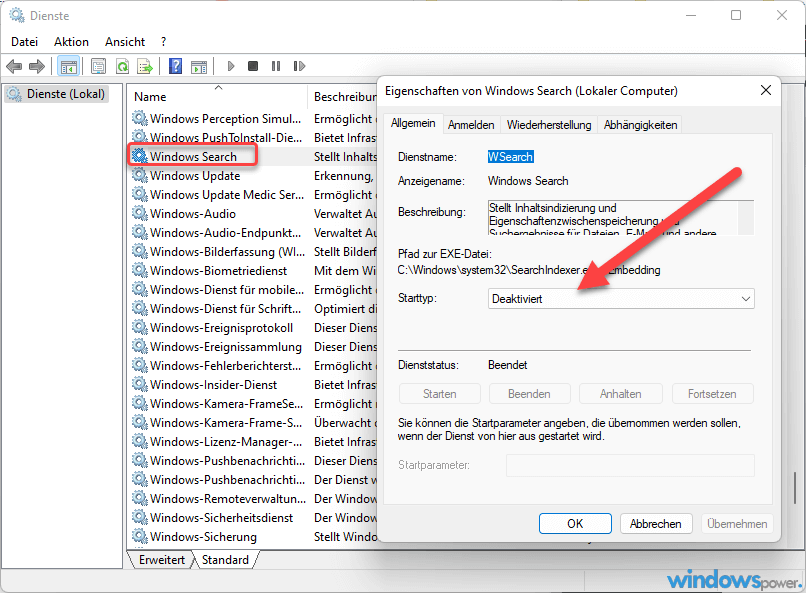Image resolution: width=806 pixels, height=593 pixels.
Task: Click the Anhalten button
Action: tap(620, 394)
